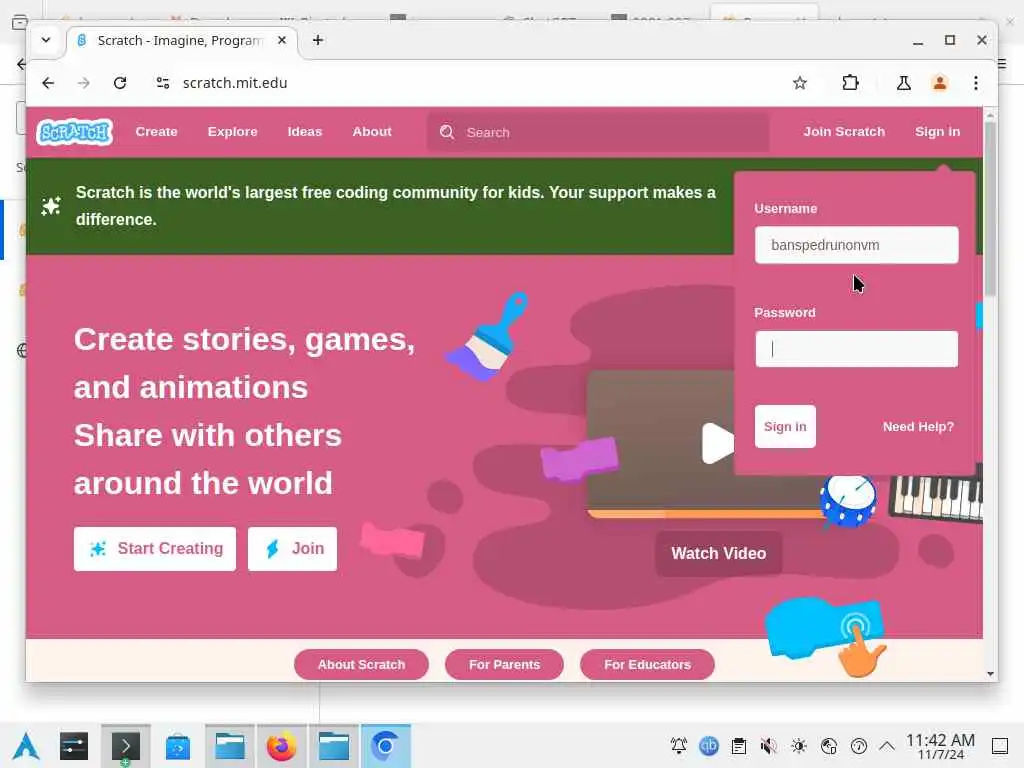Open the Chrome labs flask icon
The height and width of the screenshot is (768, 1024).
pos(904,83)
